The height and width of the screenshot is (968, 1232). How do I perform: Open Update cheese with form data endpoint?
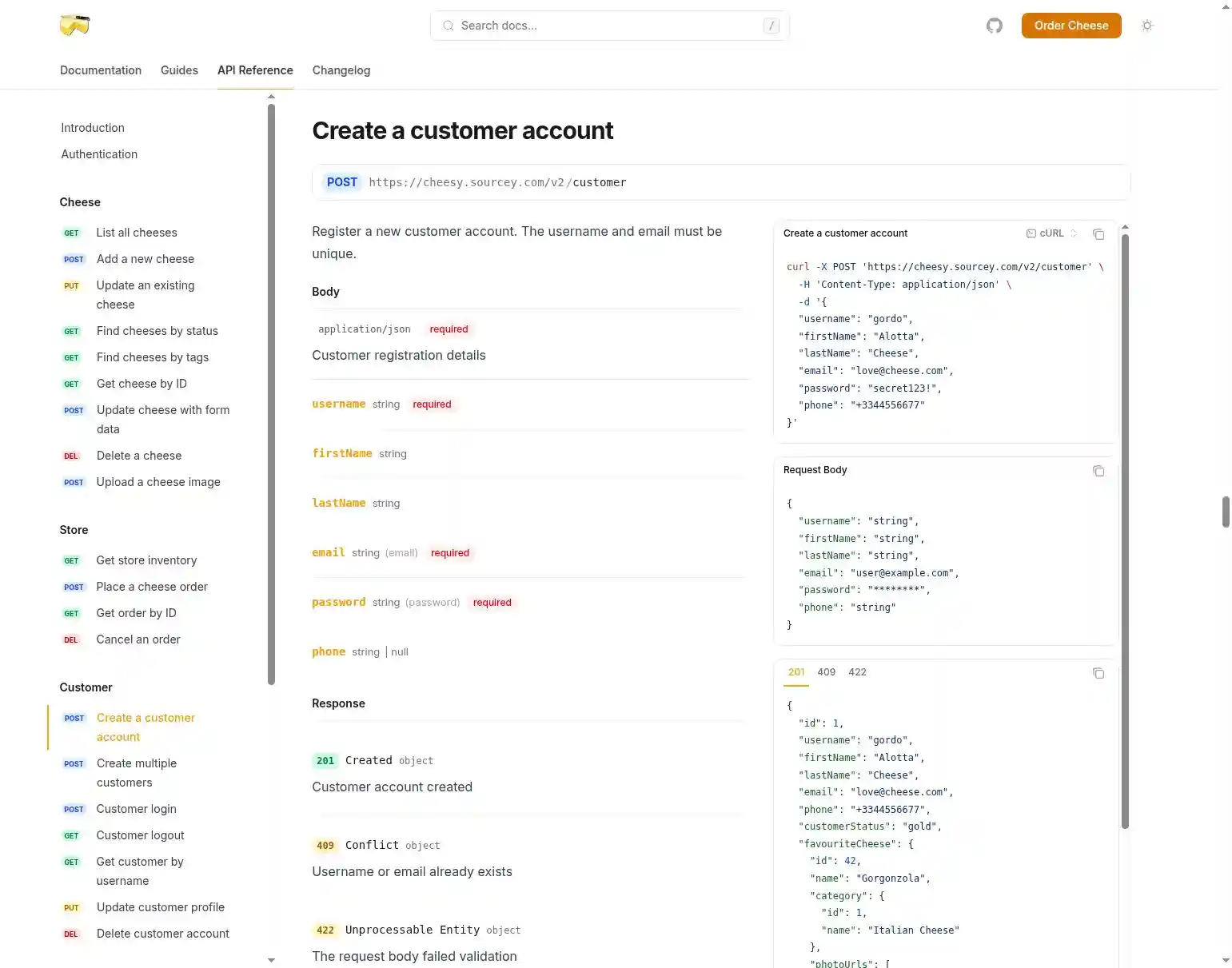tap(163, 420)
